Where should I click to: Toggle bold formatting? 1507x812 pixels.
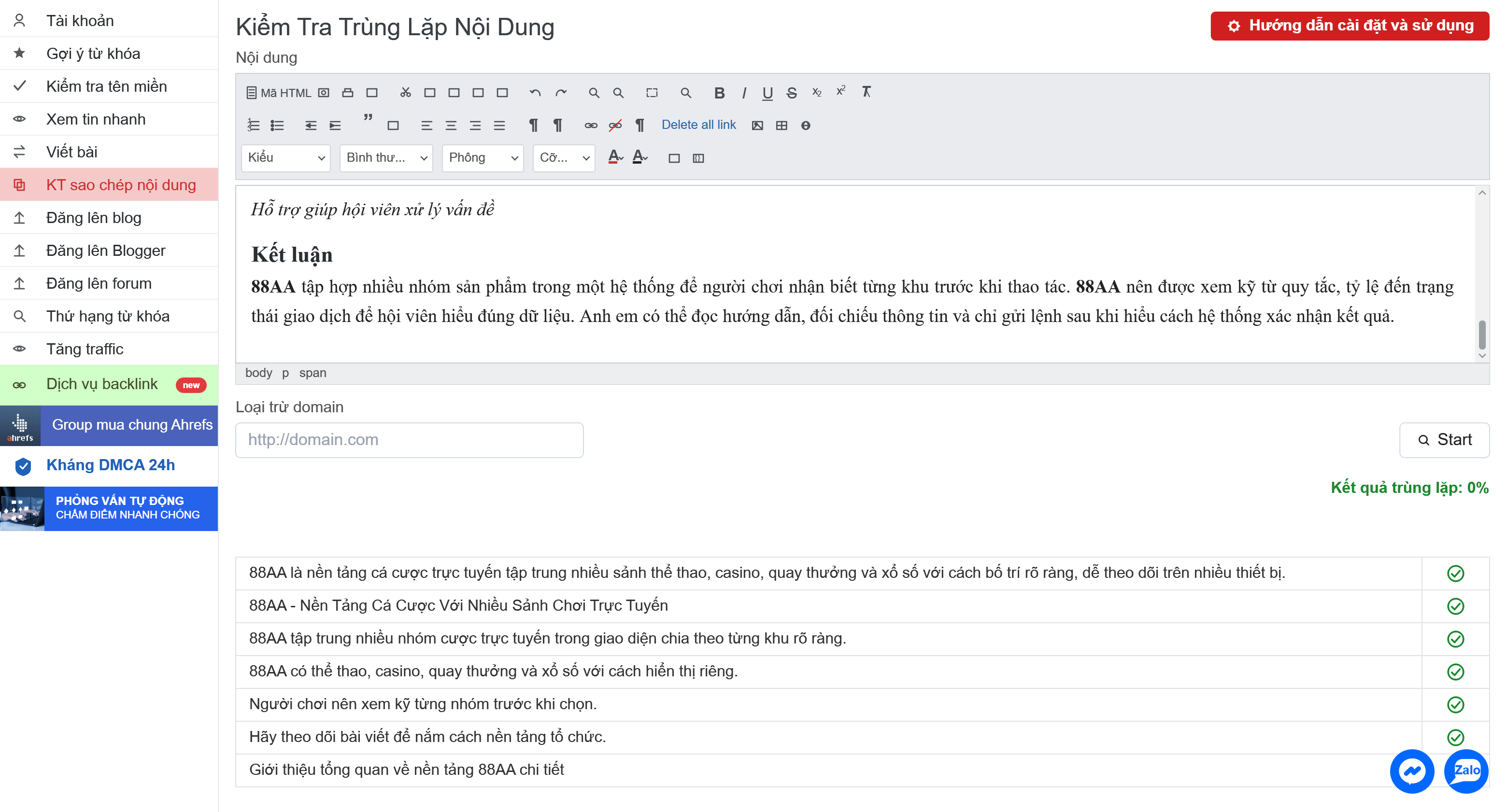coord(720,92)
